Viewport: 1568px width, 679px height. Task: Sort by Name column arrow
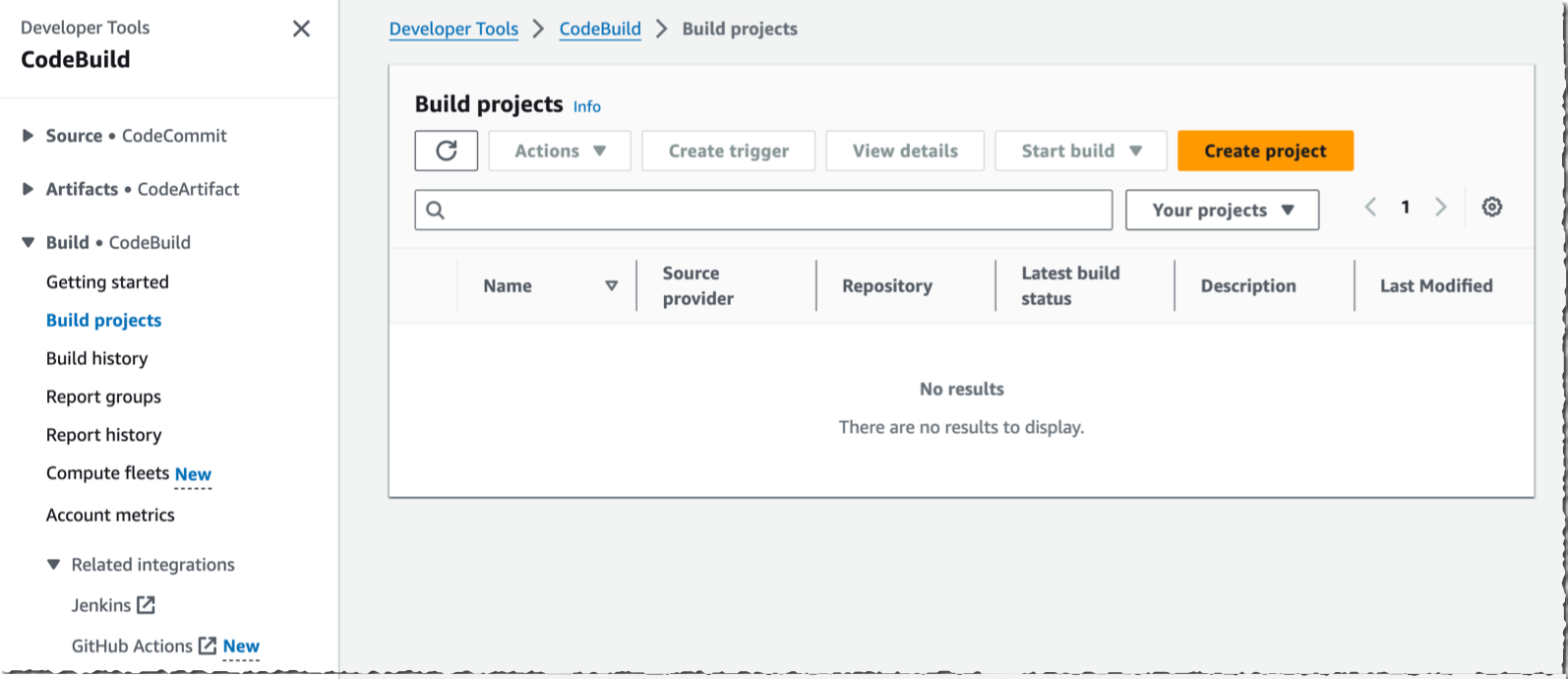[x=611, y=285]
